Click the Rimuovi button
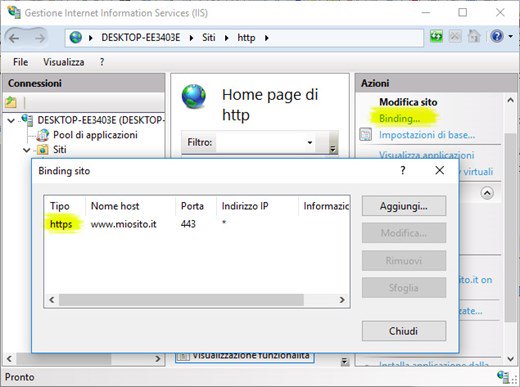 [x=404, y=260]
